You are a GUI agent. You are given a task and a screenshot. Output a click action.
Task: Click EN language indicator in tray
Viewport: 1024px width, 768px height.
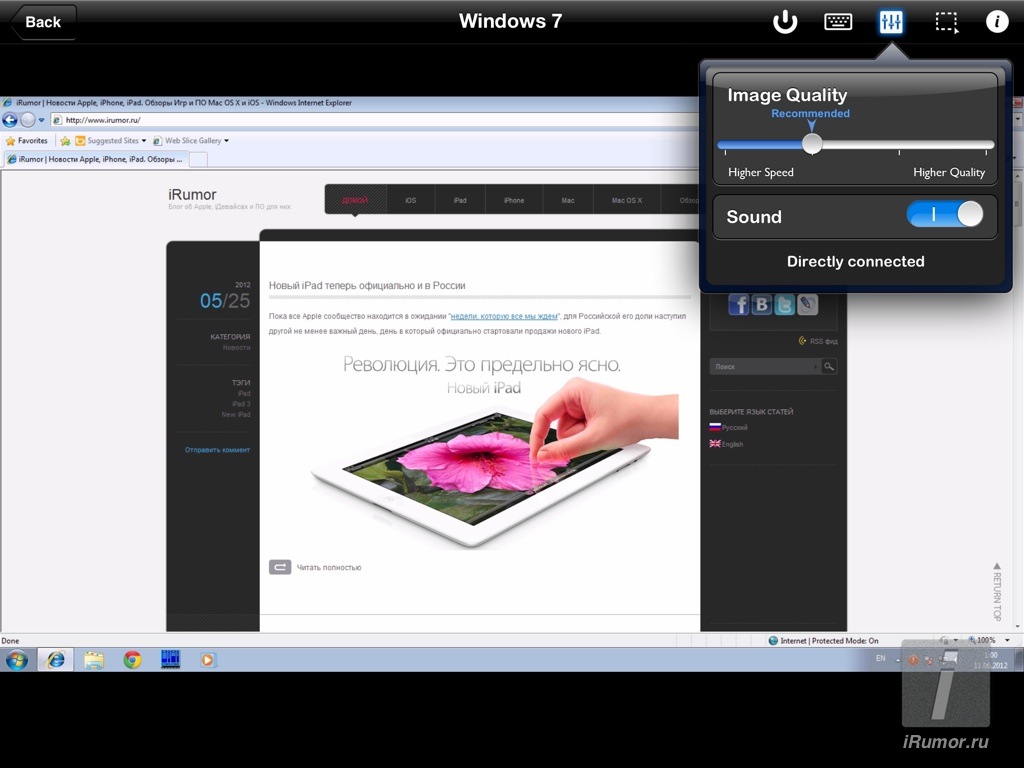[x=880, y=658]
